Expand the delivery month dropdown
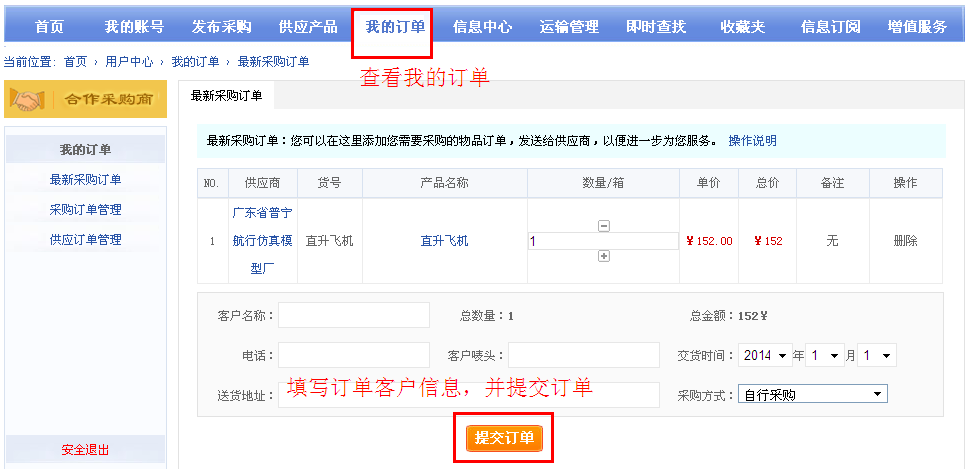 824,356
